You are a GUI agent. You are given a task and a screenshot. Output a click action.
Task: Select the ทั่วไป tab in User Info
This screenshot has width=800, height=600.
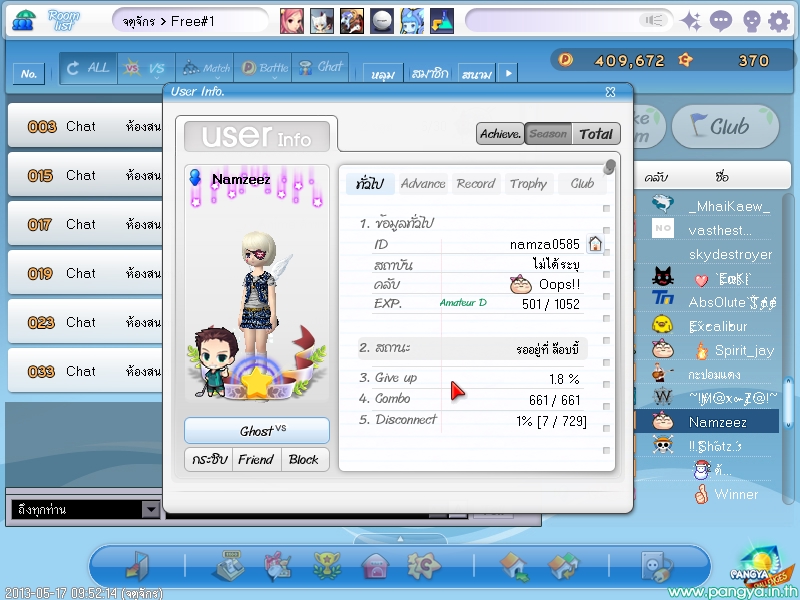coord(370,184)
